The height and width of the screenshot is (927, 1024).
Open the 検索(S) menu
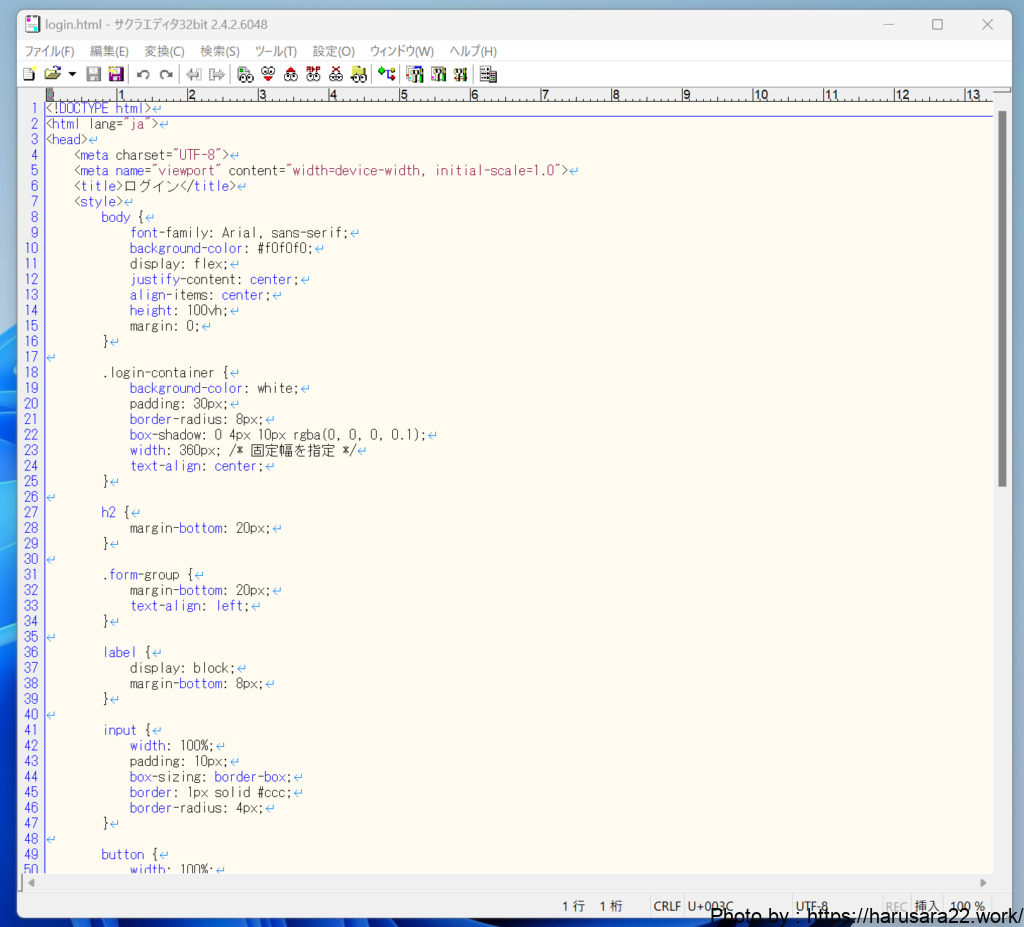[x=219, y=51]
